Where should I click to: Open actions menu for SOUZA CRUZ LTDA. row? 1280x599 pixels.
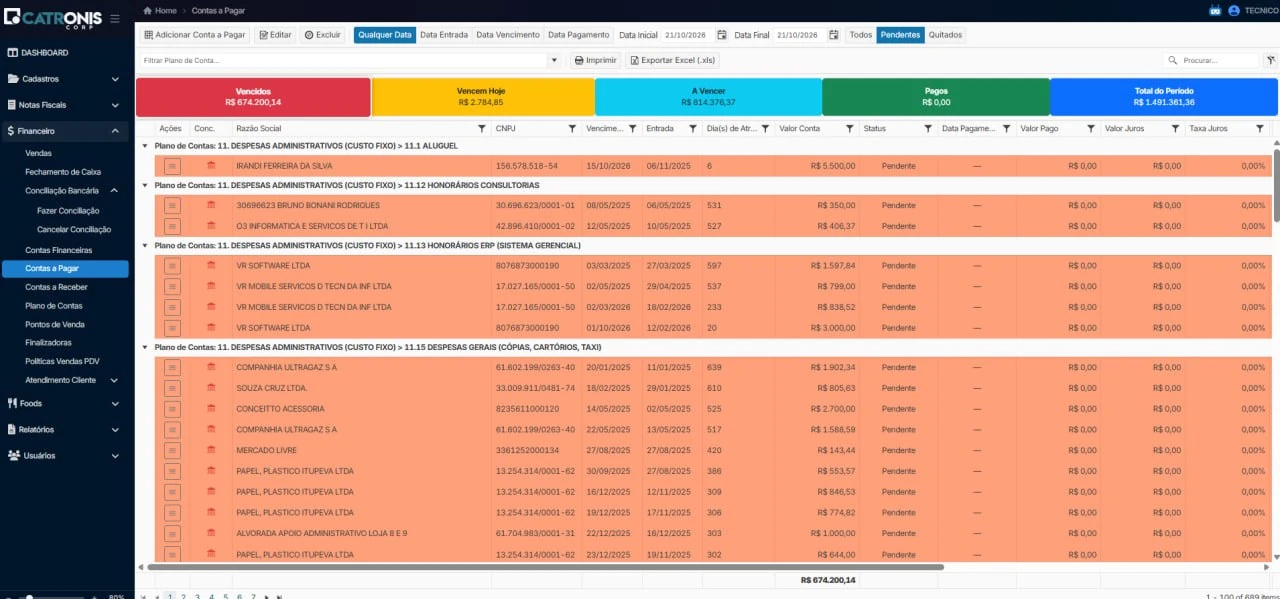click(172, 388)
